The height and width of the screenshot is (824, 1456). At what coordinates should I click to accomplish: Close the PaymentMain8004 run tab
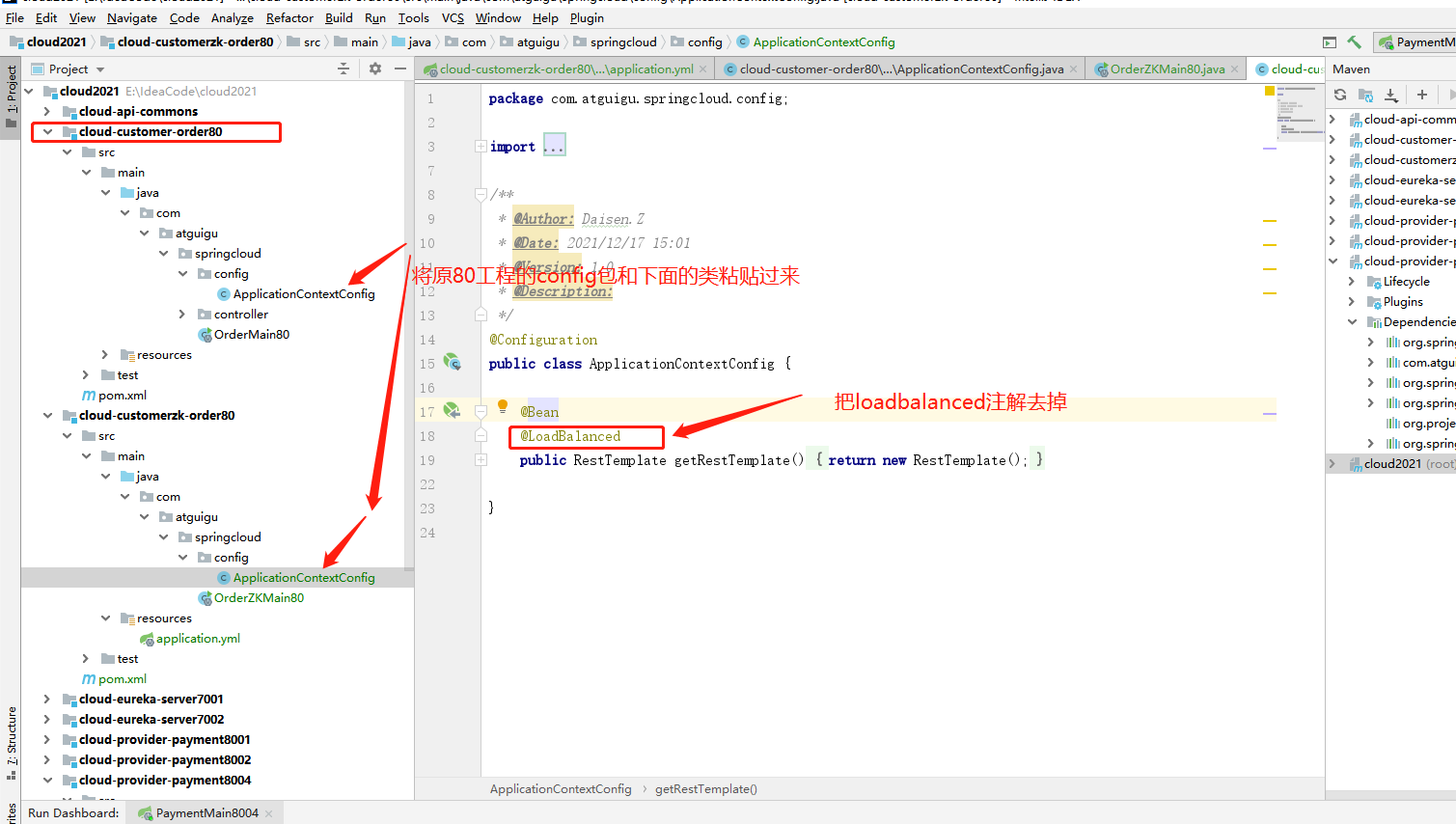coord(268,813)
